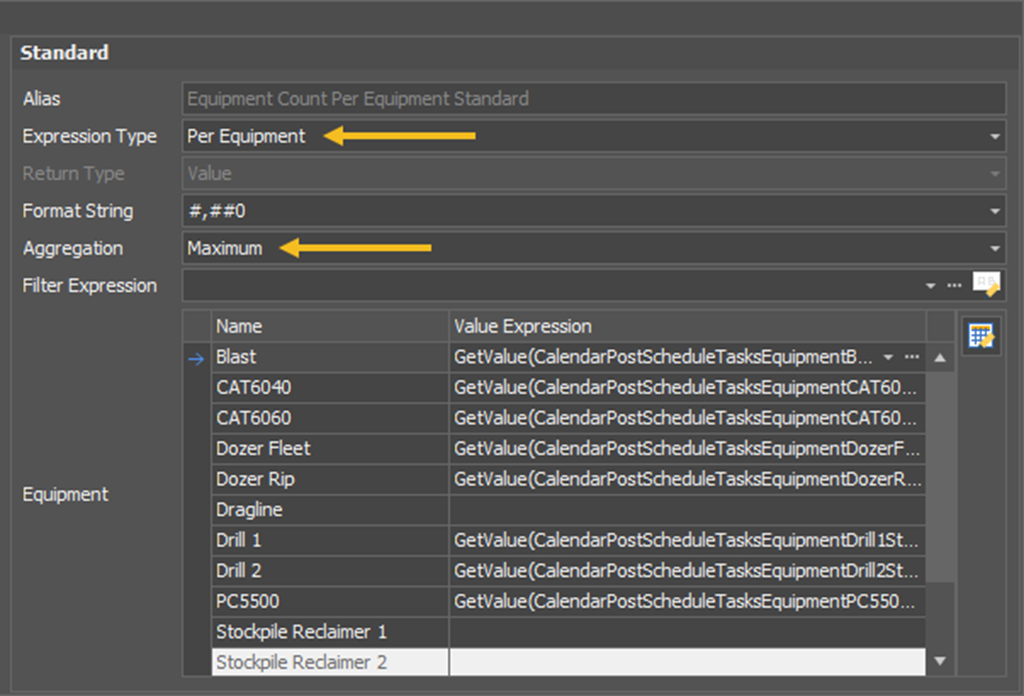
Task: Select the Drill 1 row
Action: click(330, 540)
